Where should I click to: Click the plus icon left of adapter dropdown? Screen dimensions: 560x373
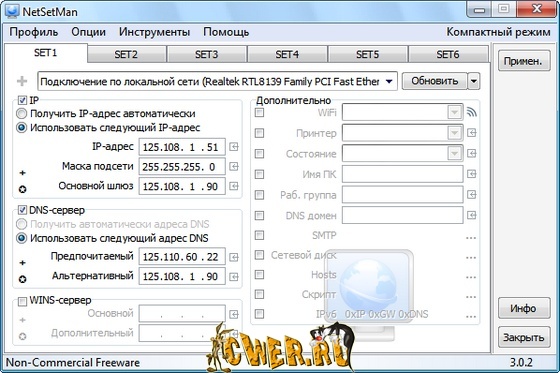click(x=22, y=81)
